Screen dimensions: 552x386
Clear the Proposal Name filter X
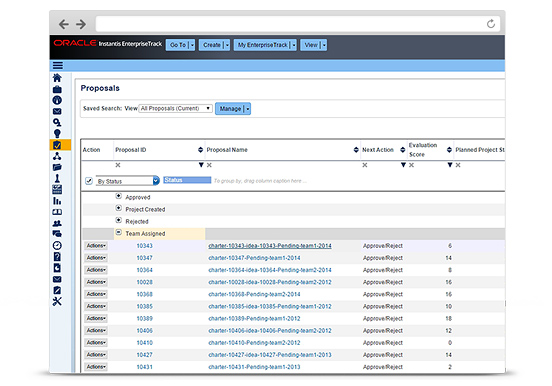point(209,165)
